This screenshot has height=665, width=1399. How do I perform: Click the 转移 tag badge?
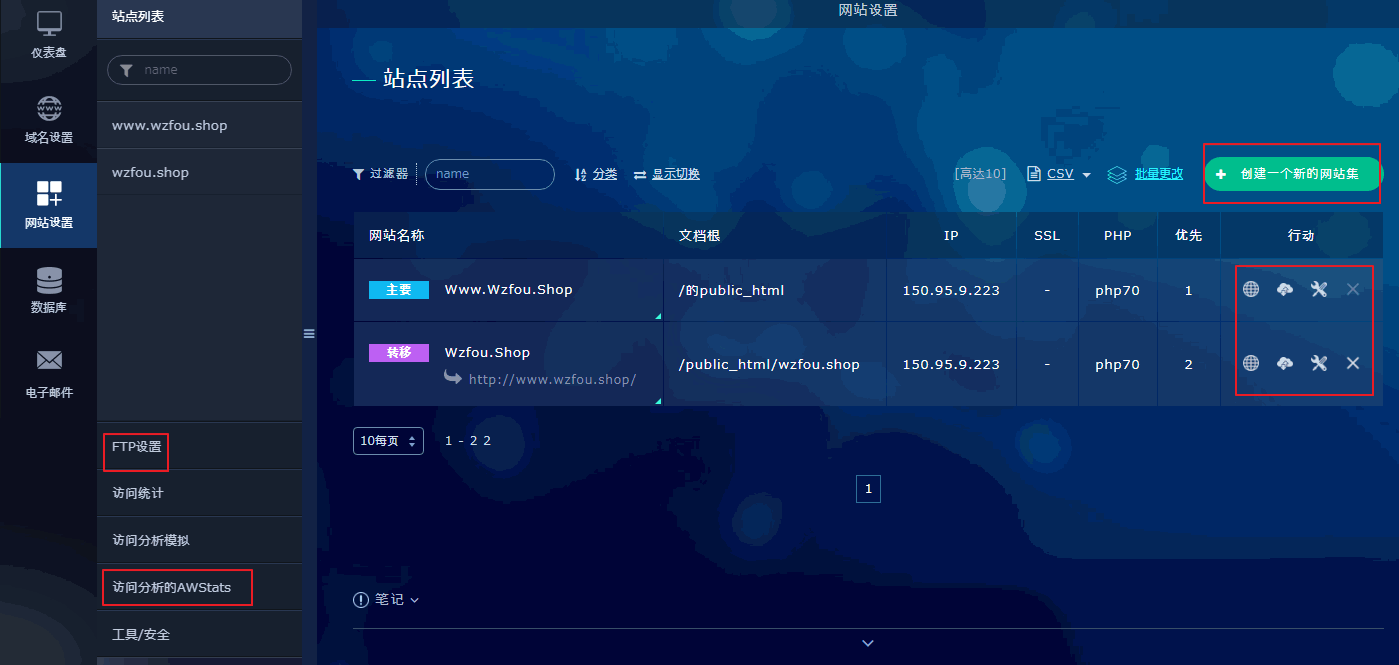(x=399, y=353)
